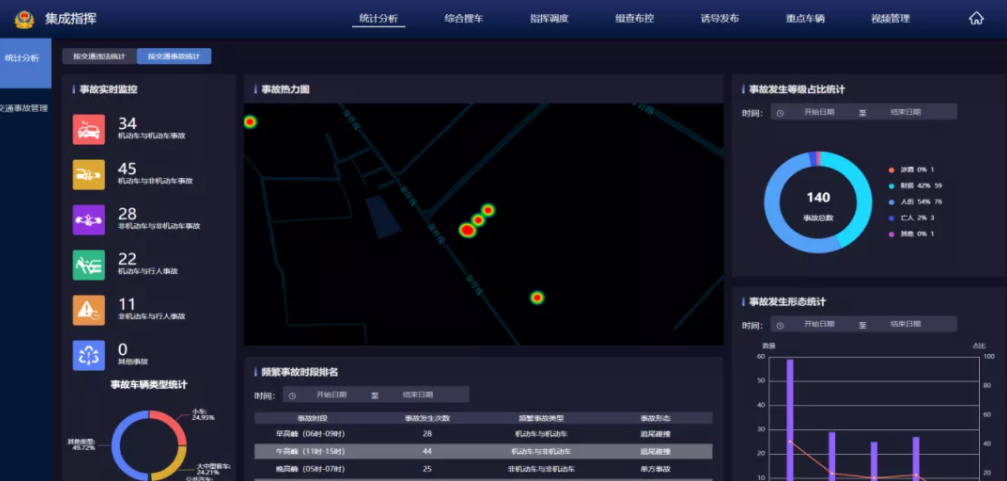Switch to 按交通事故统计 tab
1007x481 pixels.
[173, 57]
